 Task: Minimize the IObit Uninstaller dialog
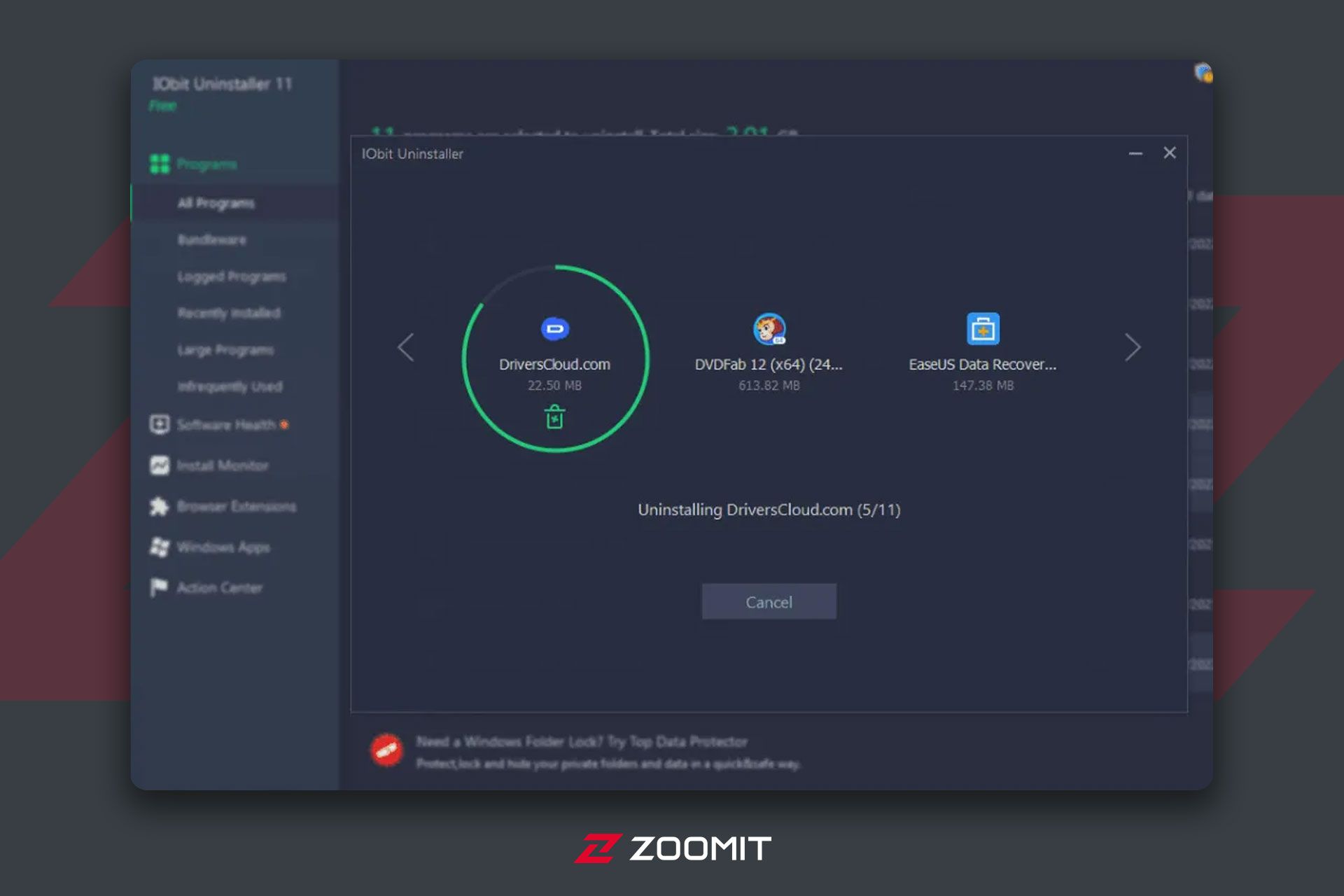[x=1135, y=153]
